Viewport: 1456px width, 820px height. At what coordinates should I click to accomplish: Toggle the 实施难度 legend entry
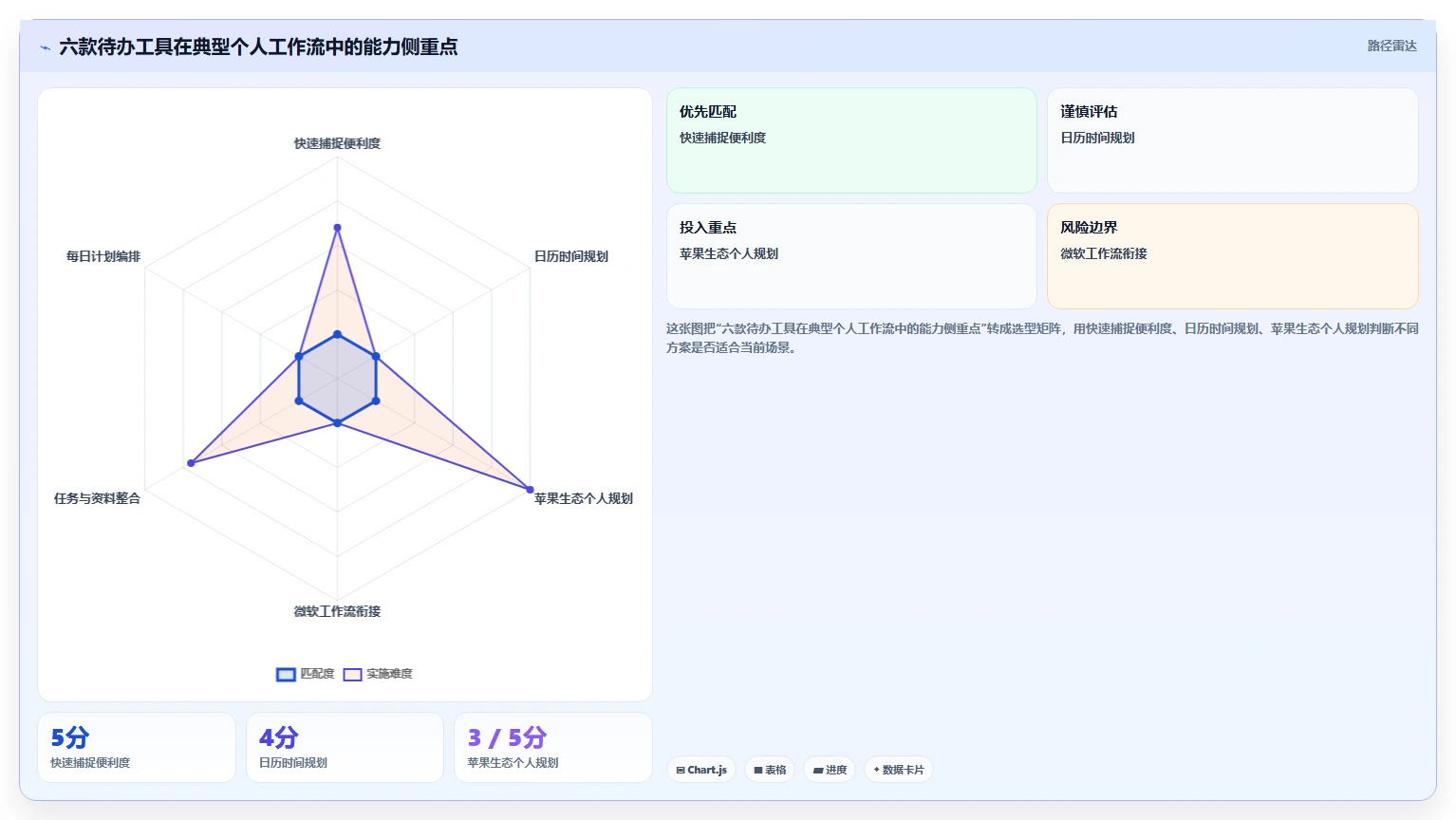[378, 674]
